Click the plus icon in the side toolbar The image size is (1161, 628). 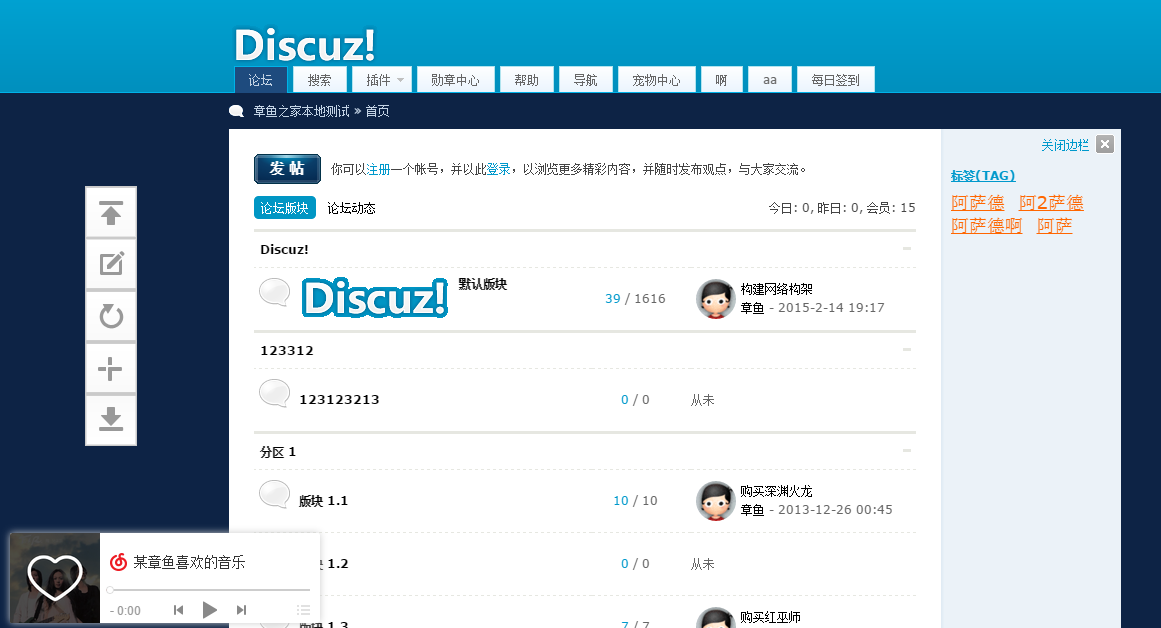coord(111,368)
